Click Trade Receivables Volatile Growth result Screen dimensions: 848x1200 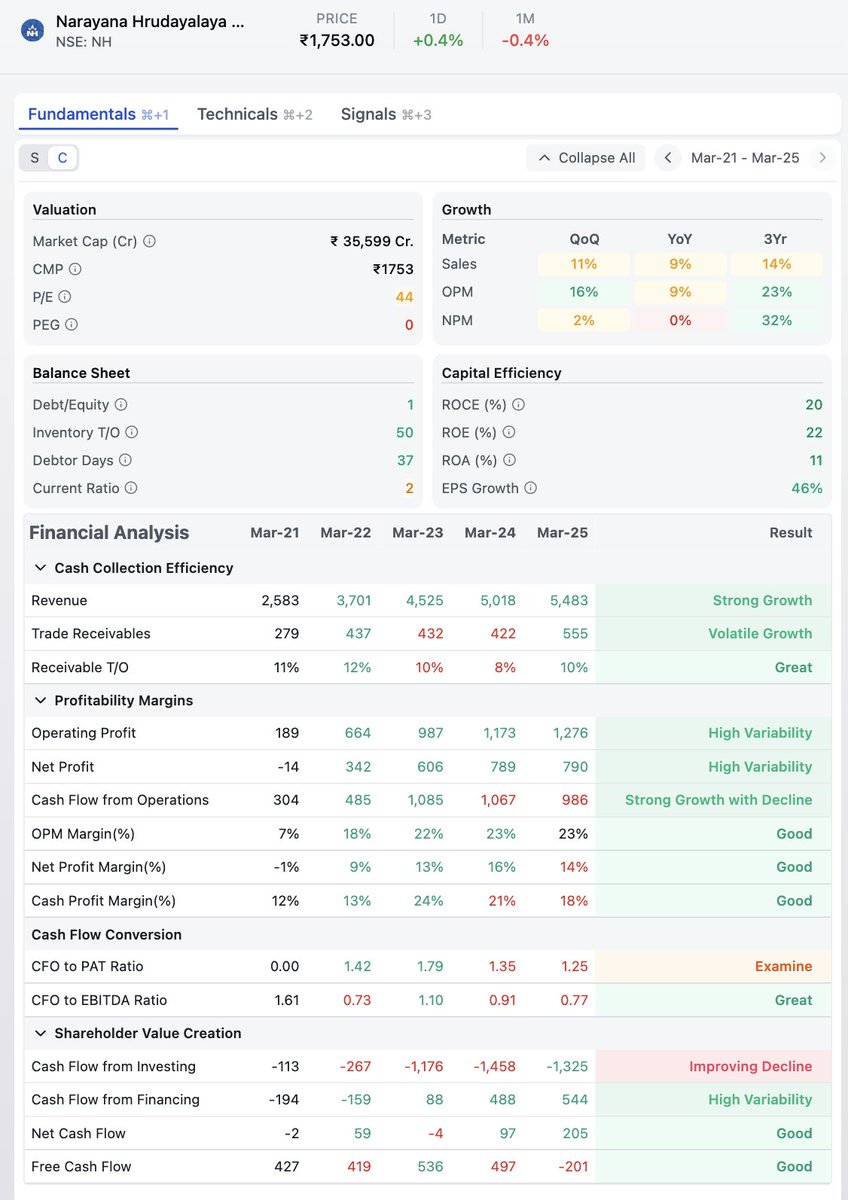760,634
